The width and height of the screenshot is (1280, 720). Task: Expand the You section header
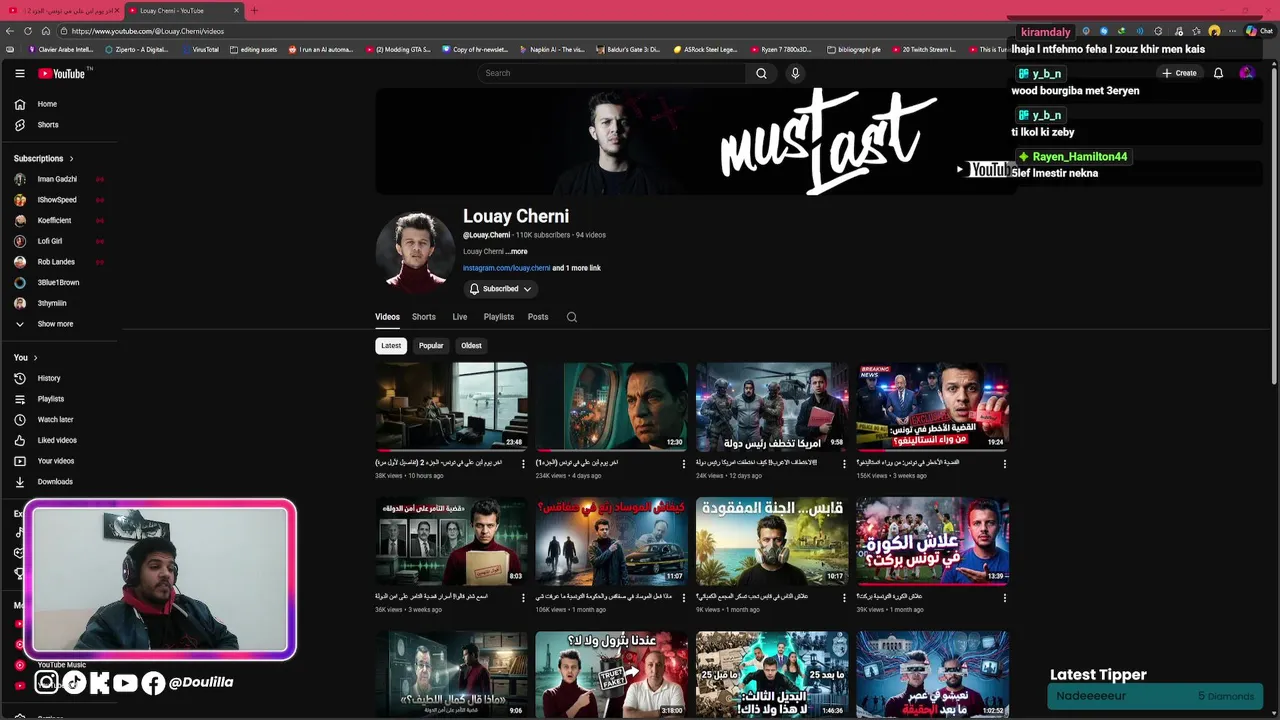26,357
